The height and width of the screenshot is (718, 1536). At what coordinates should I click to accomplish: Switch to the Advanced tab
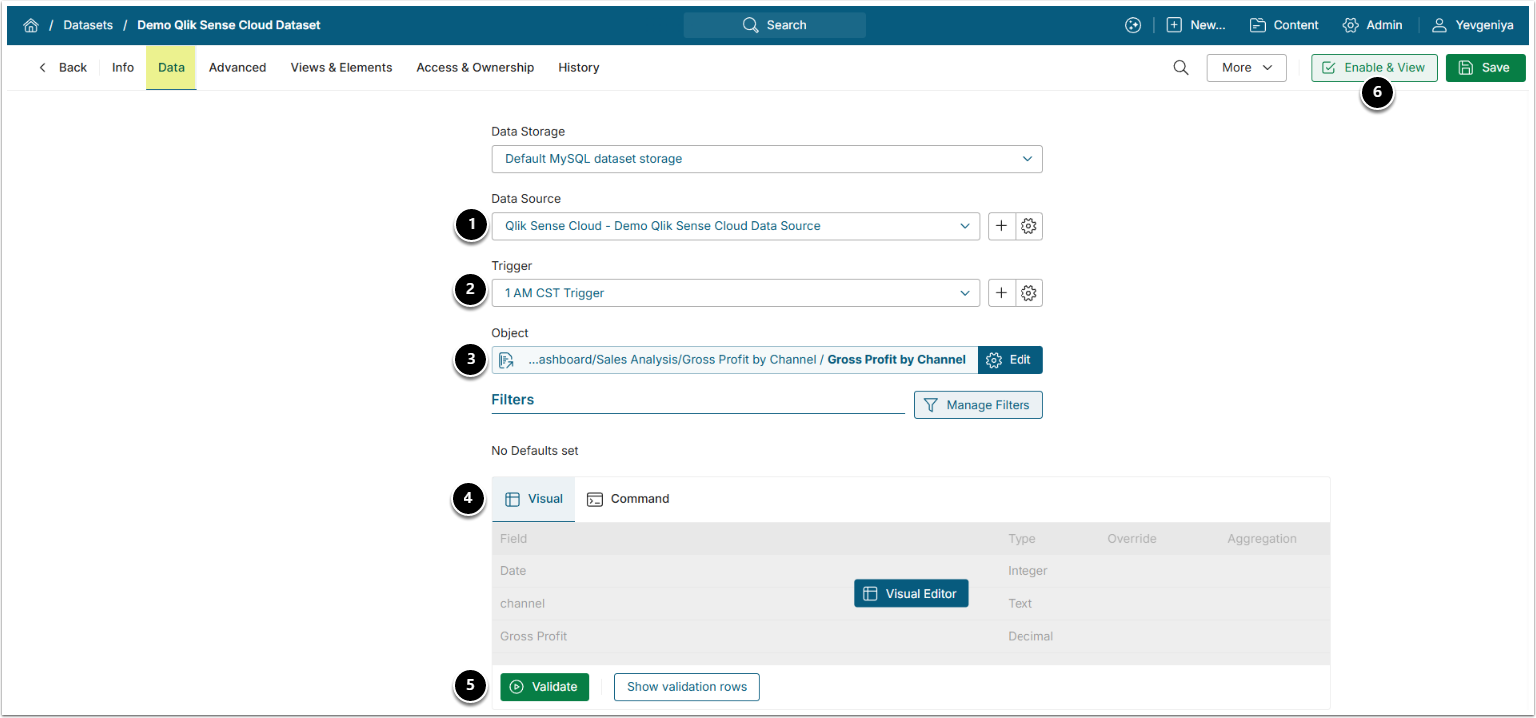pos(237,68)
